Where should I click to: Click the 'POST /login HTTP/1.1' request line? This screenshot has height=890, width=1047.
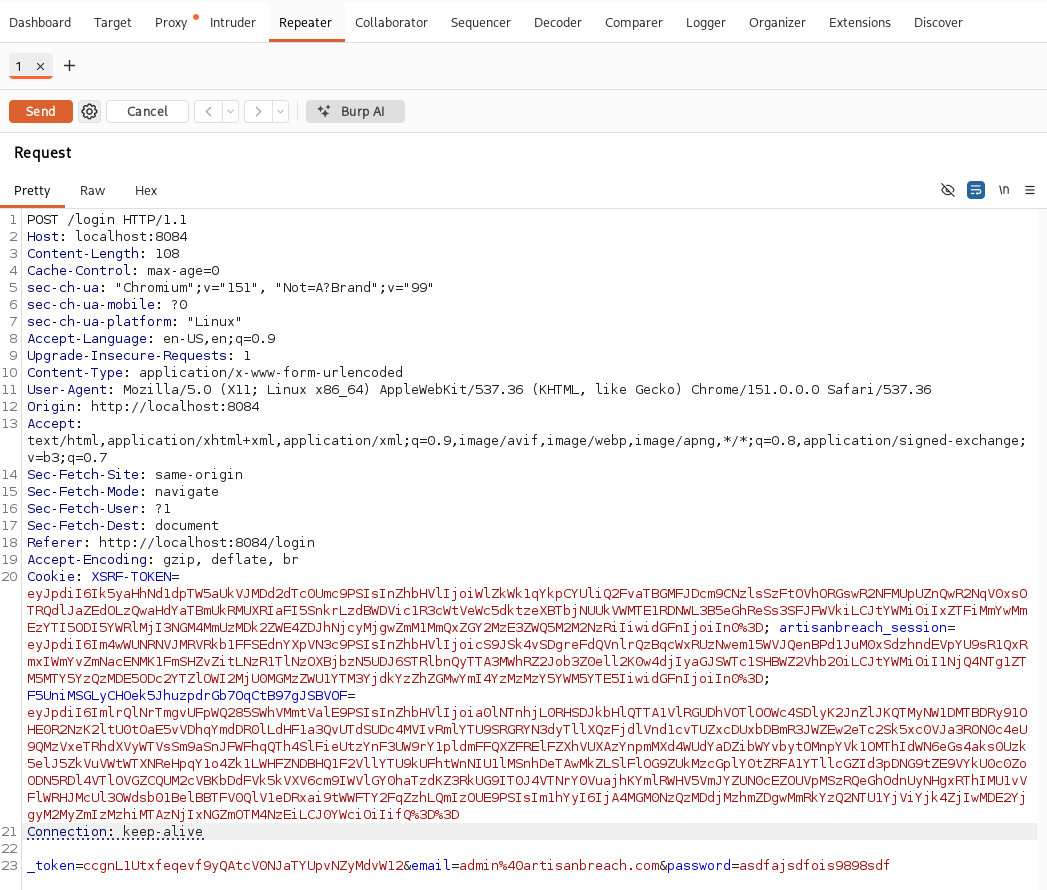(x=107, y=220)
